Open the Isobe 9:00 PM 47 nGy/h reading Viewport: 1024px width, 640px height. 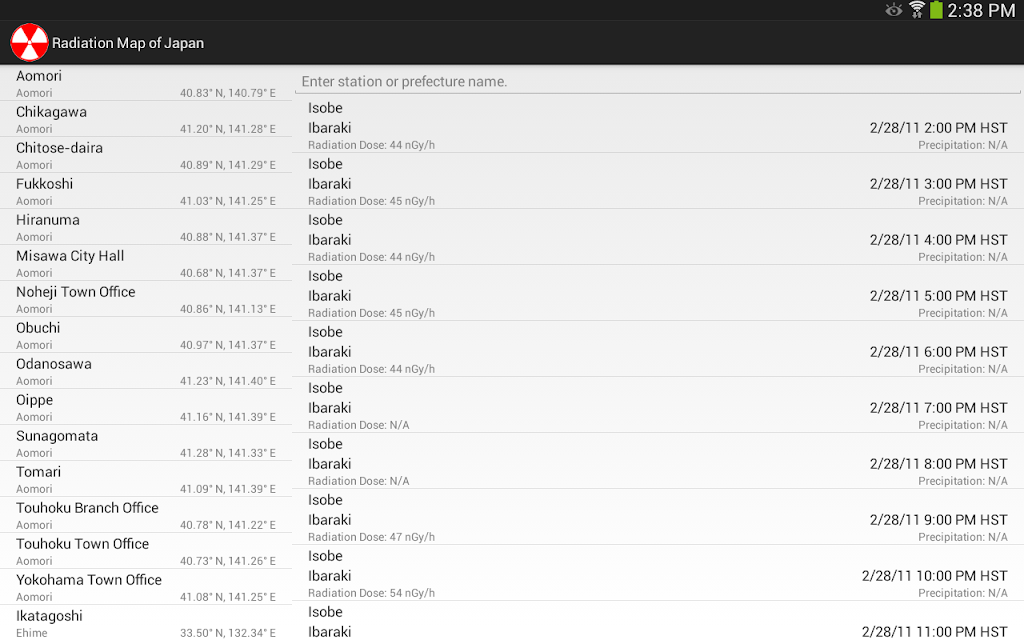click(x=658, y=517)
